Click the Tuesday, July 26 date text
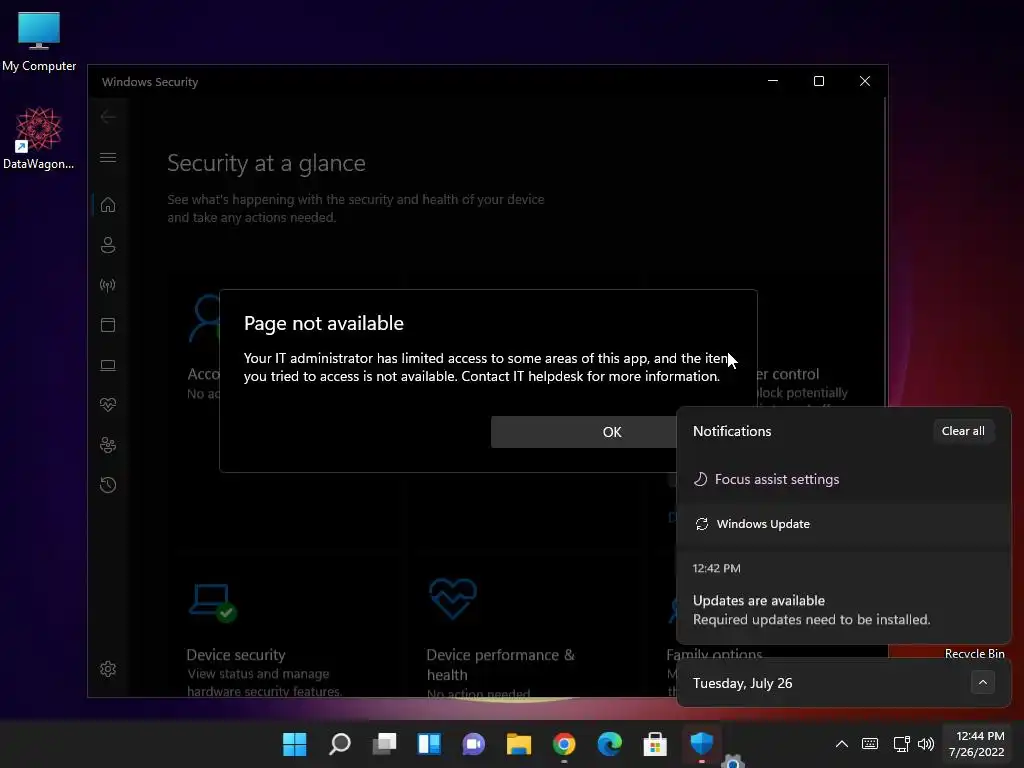Viewport: 1024px width, 768px height. click(x=743, y=683)
